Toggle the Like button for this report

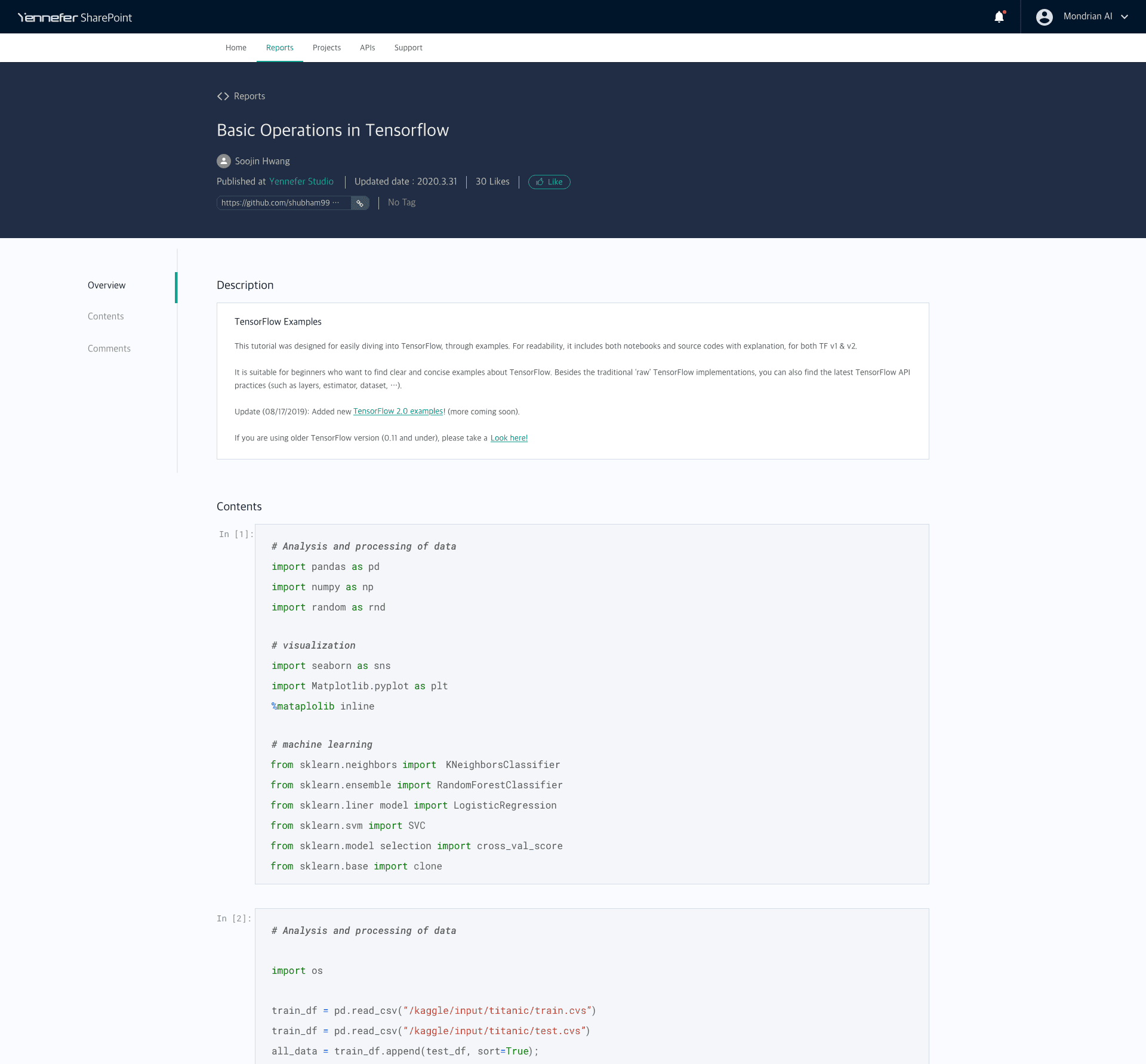[549, 182]
